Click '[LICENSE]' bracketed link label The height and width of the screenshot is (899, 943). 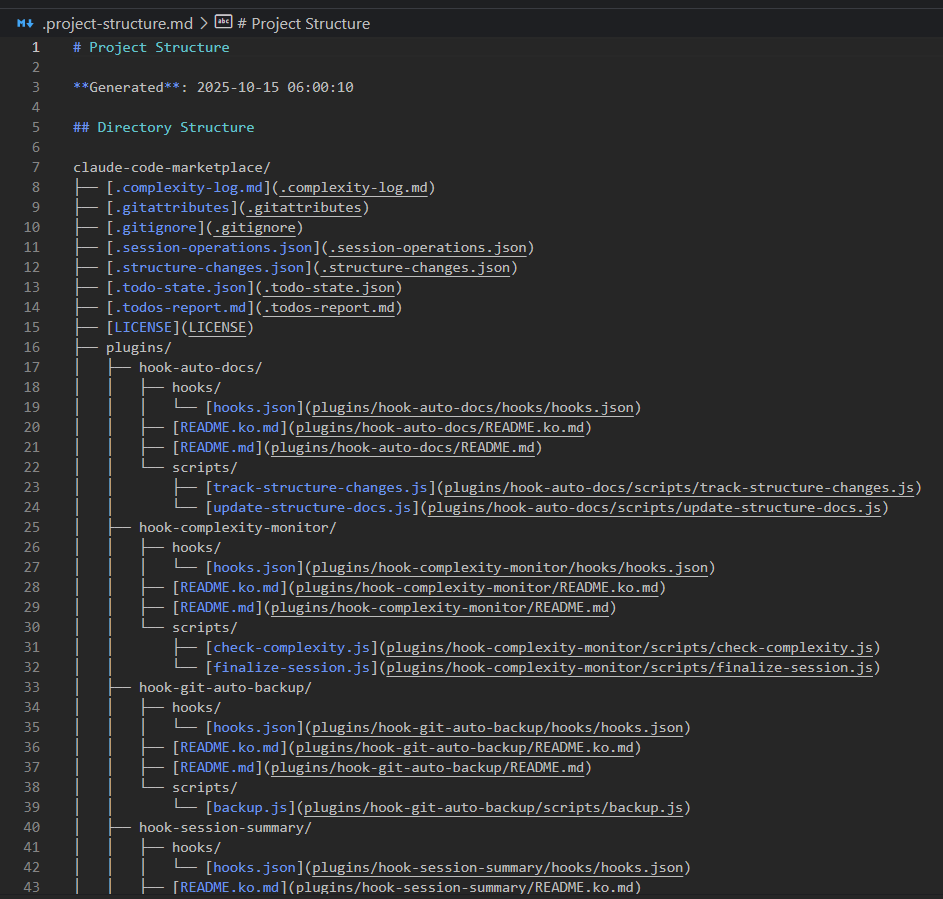tap(143, 327)
